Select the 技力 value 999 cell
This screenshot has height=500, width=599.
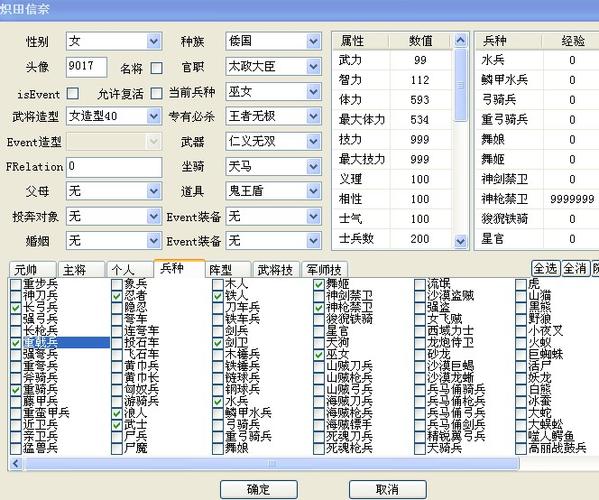point(420,140)
